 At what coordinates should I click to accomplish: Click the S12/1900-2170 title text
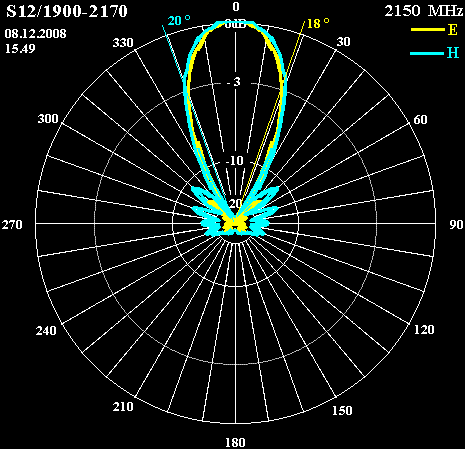coord(67,11)
